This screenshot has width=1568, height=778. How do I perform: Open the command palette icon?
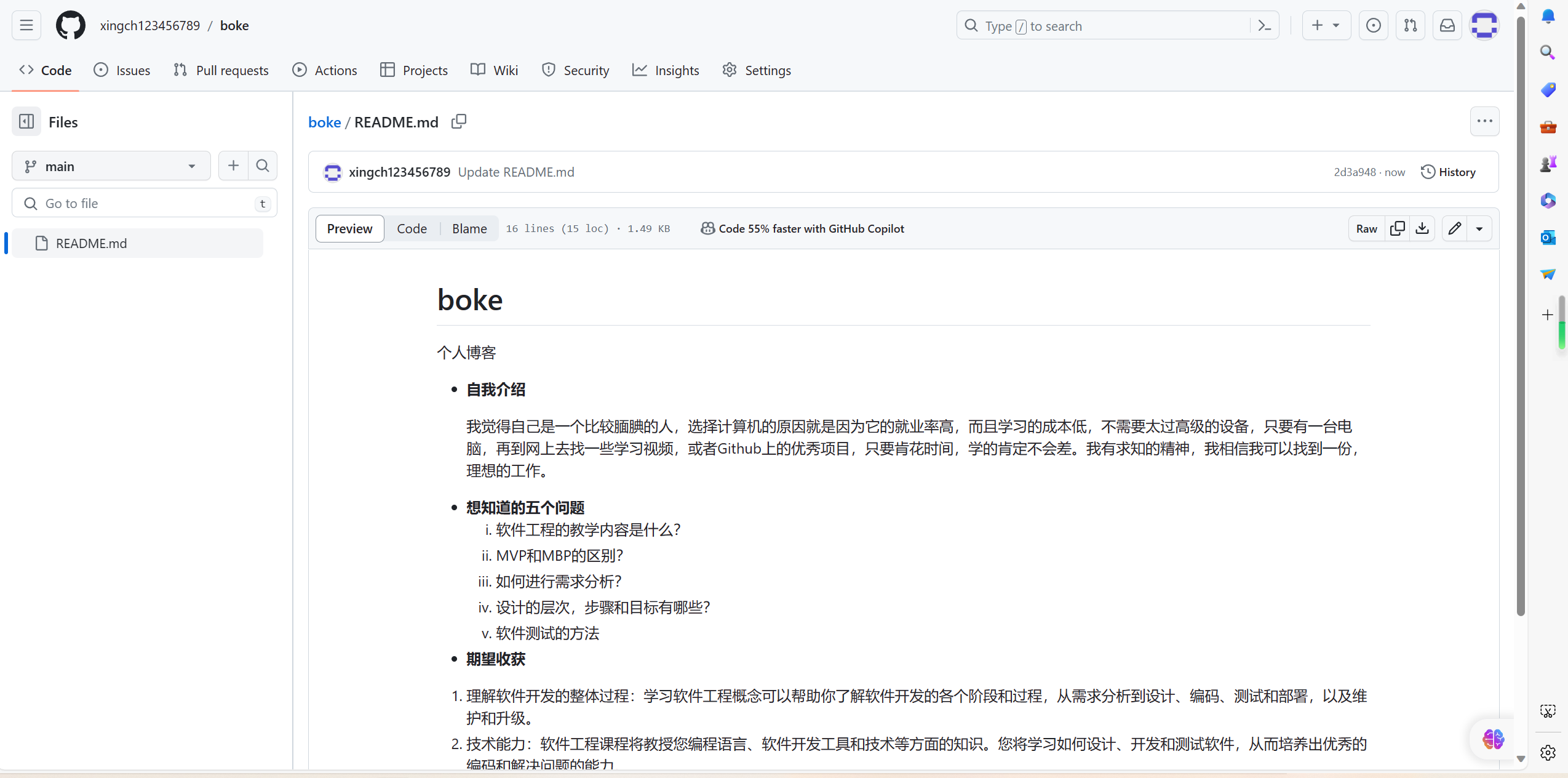pos(1265,26)
